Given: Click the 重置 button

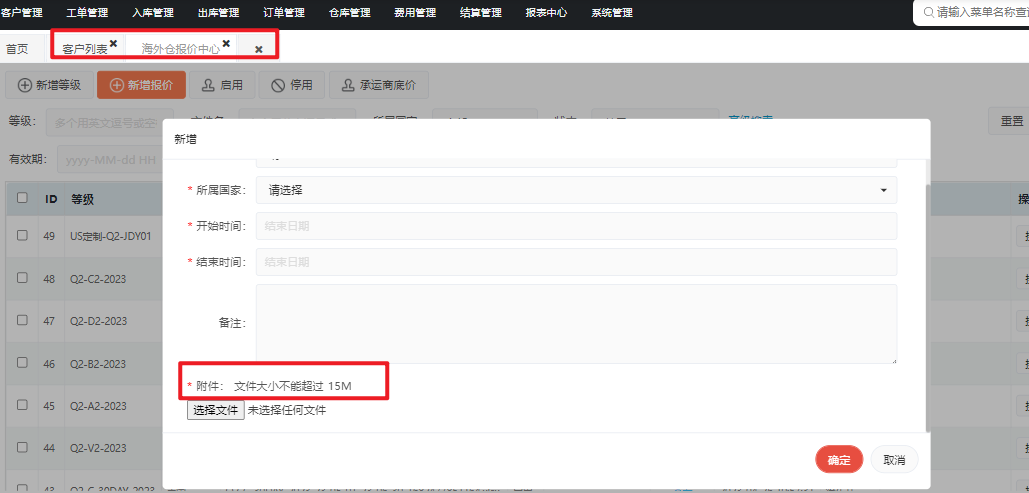Looking at the screenshot, I should 1011,121.
